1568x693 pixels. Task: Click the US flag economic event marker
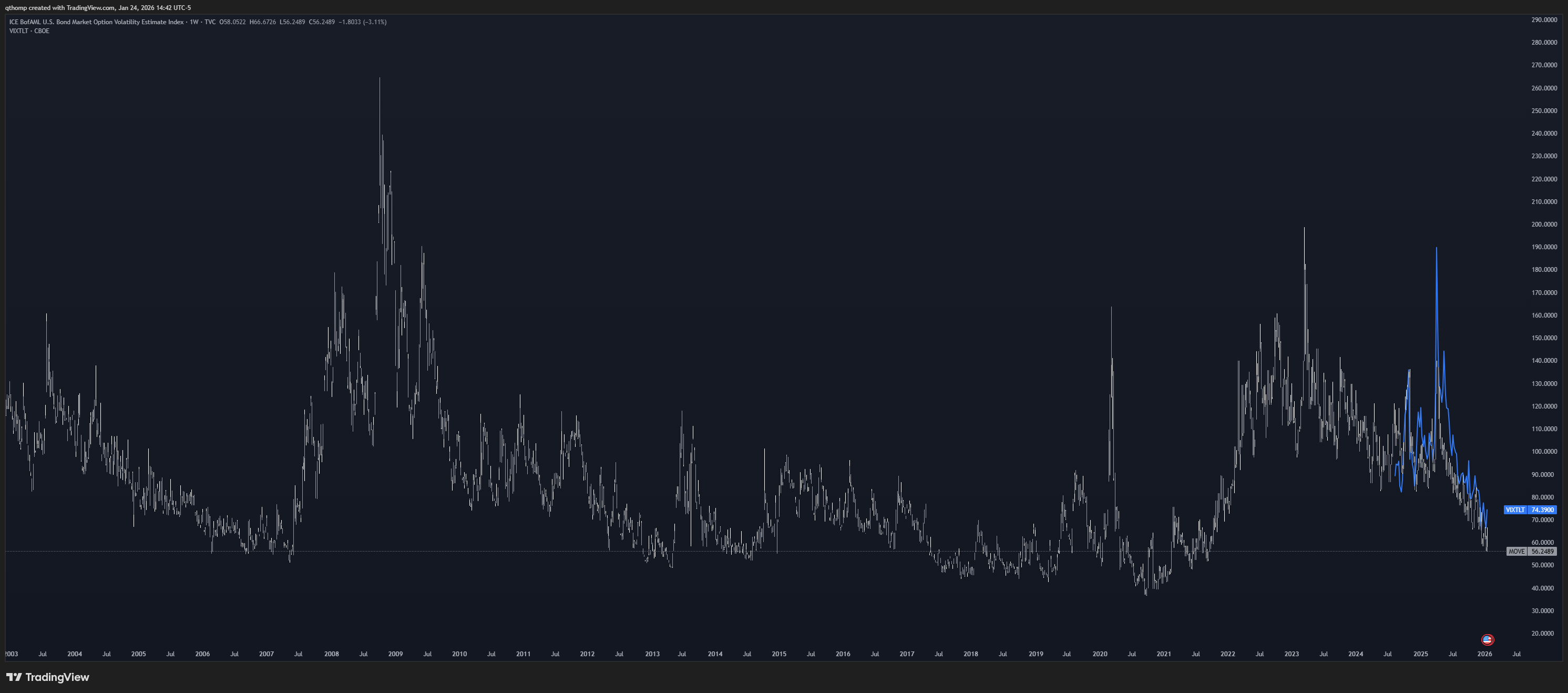point(1487,639)
